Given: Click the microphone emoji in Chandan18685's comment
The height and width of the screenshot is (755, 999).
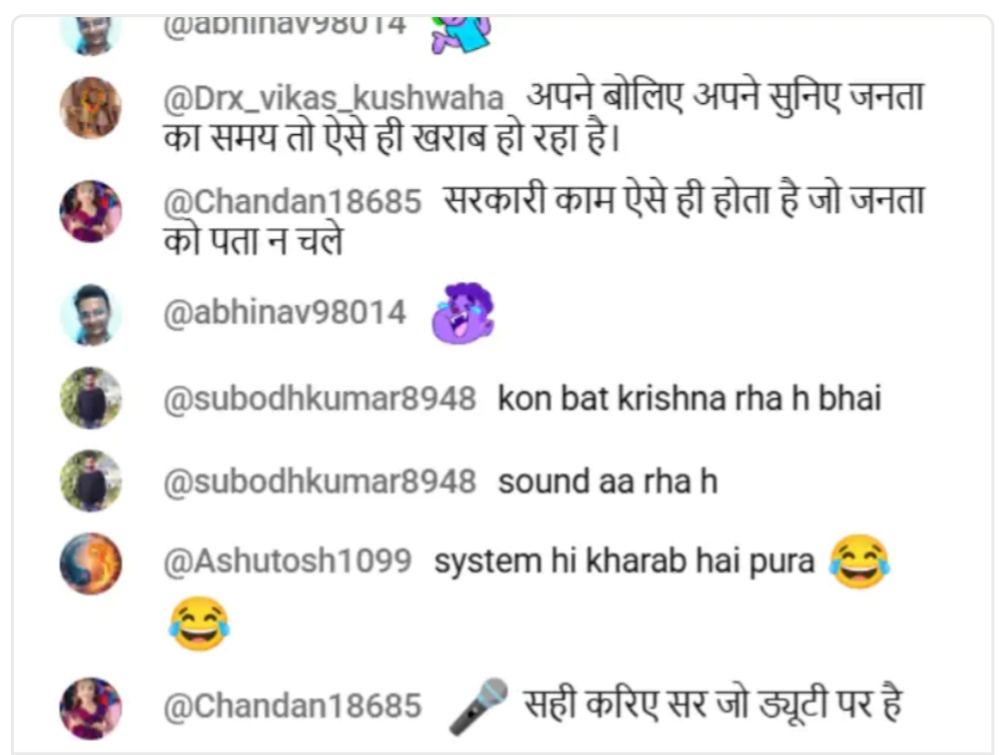Looking at the screenshot, I should 478,706.
